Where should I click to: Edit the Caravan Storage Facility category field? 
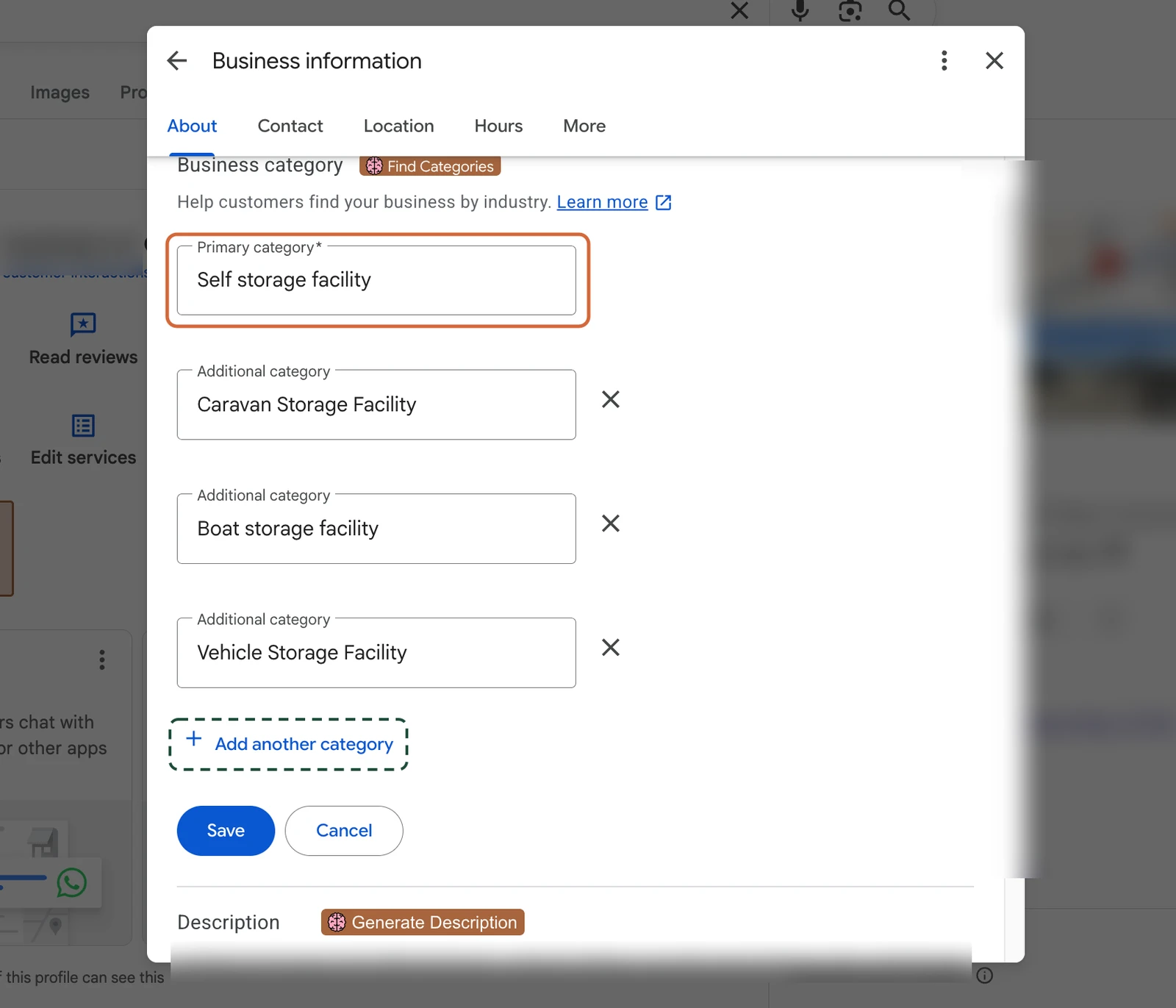376,404
